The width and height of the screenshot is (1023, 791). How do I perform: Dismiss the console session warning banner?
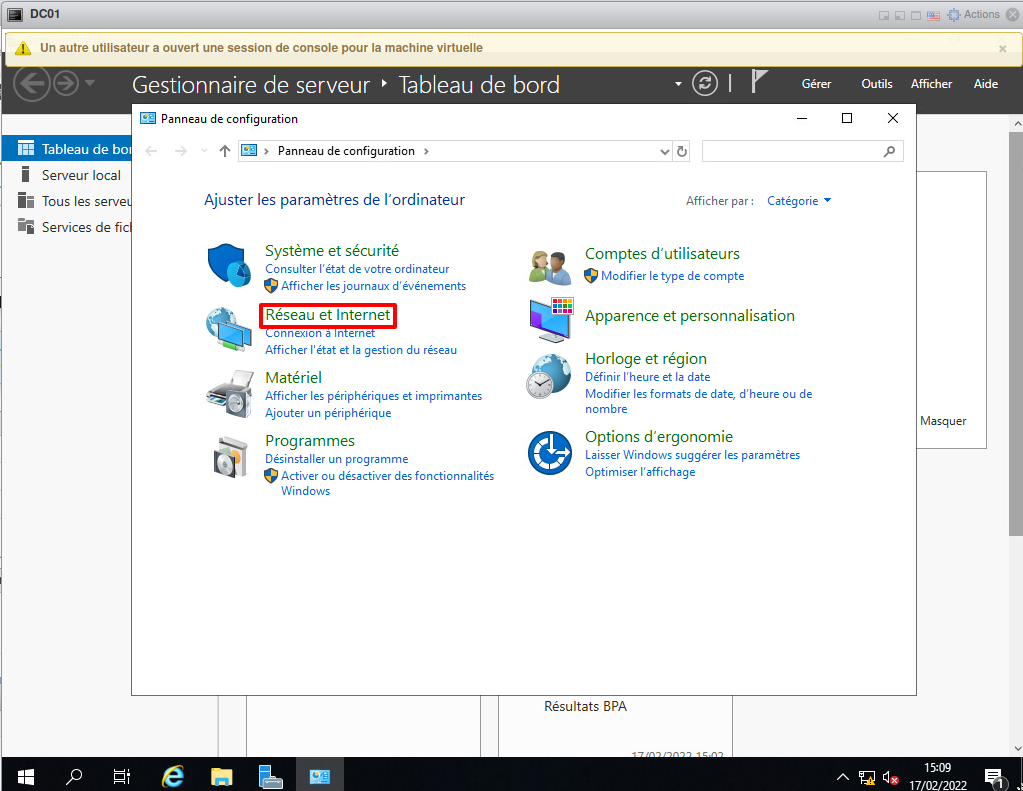[x=1002, y=48]
